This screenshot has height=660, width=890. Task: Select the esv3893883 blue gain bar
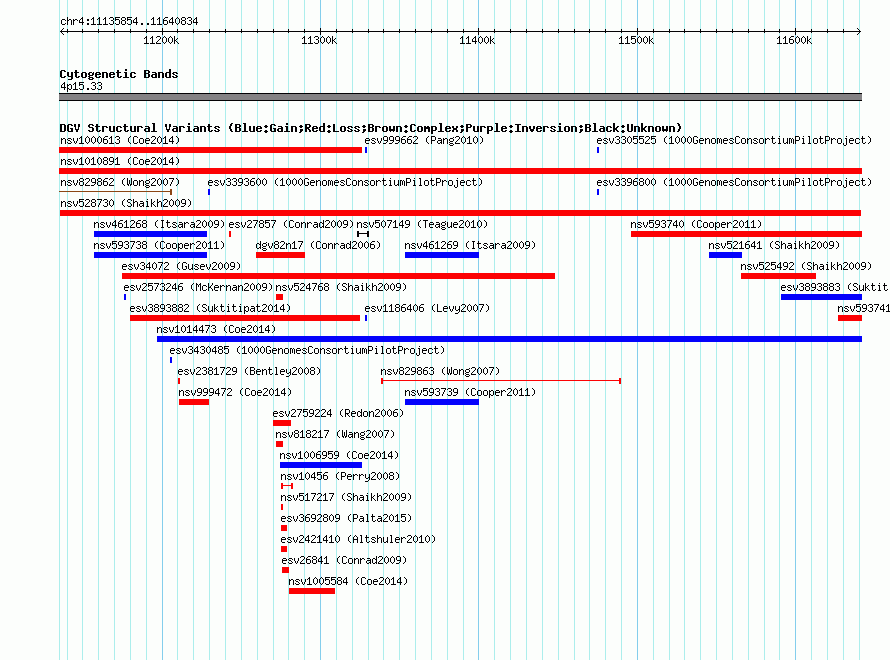coord(821,297)
